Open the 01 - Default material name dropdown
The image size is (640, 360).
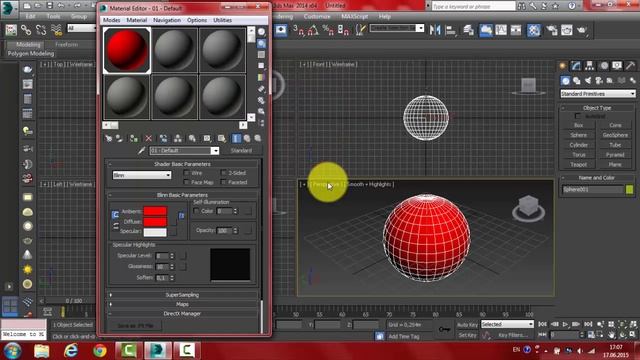tap(215, 151)
